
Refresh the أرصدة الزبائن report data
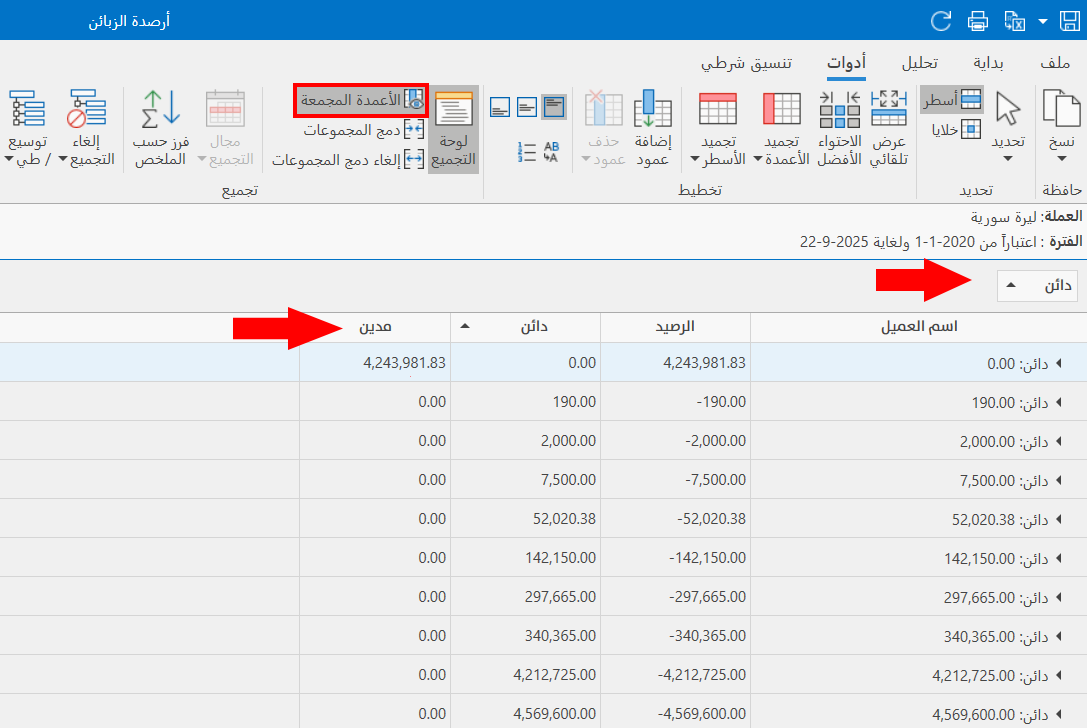point(940,20)
